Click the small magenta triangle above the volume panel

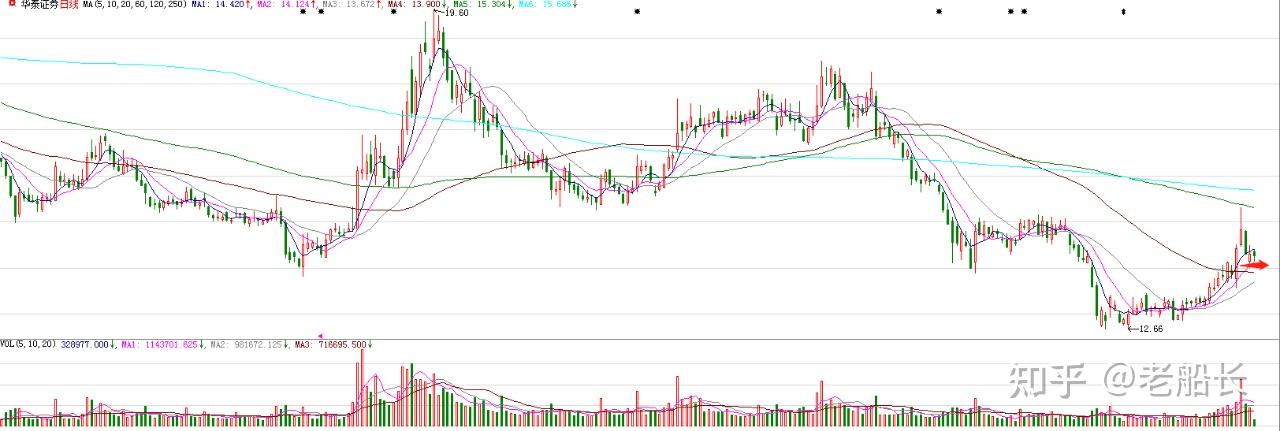[321, 337]
